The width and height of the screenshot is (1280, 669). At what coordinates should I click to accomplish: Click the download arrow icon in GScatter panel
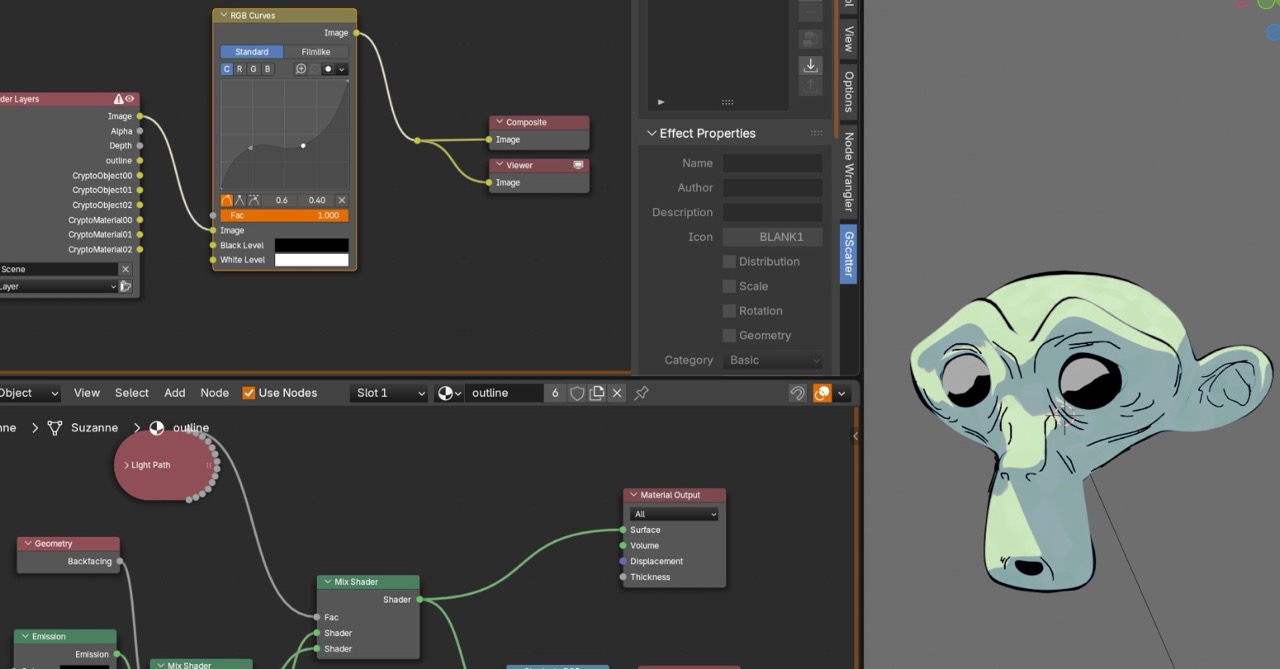click(810, 65)
